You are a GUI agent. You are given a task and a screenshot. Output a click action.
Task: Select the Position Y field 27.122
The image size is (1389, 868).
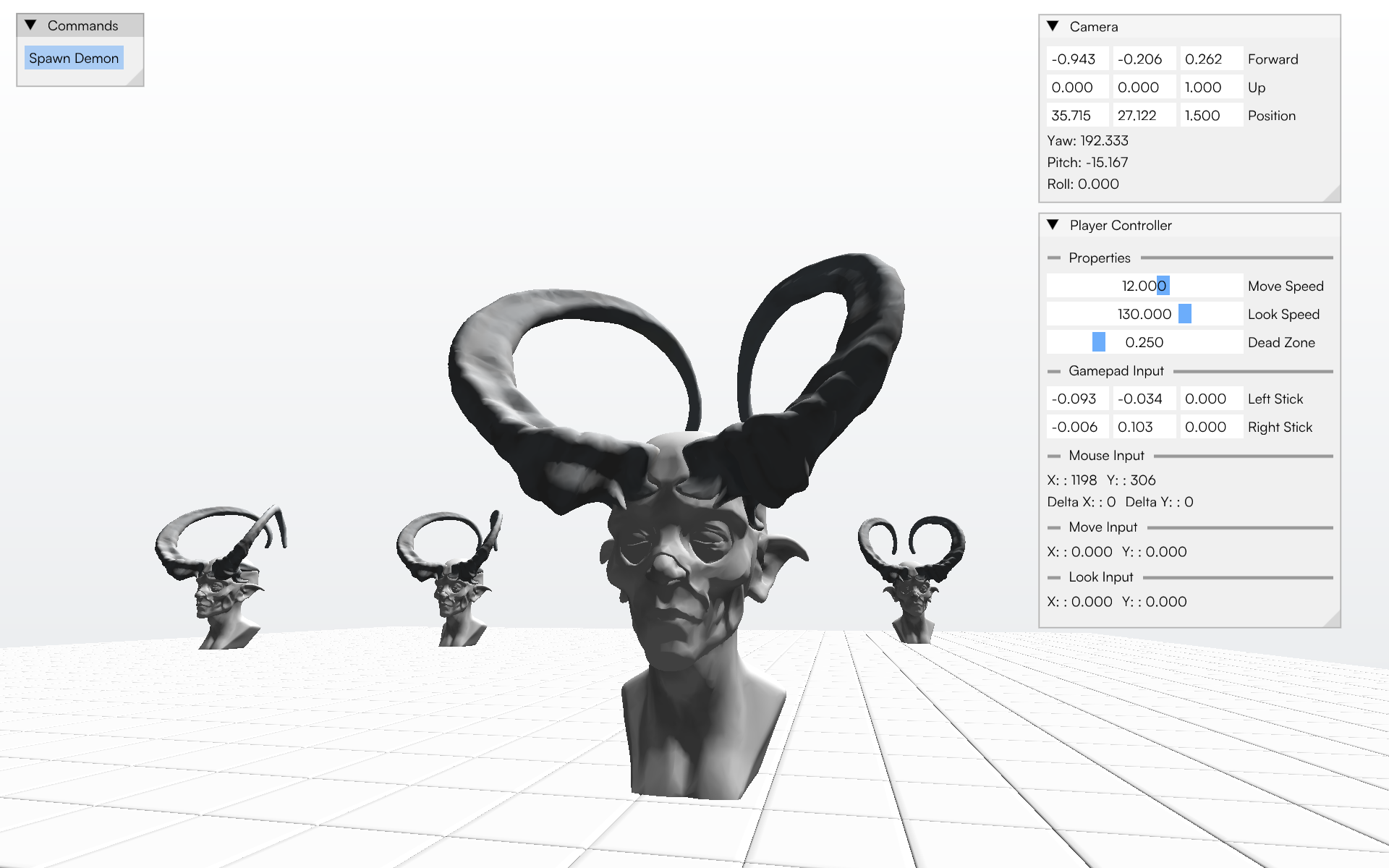tap(1144, 115)
